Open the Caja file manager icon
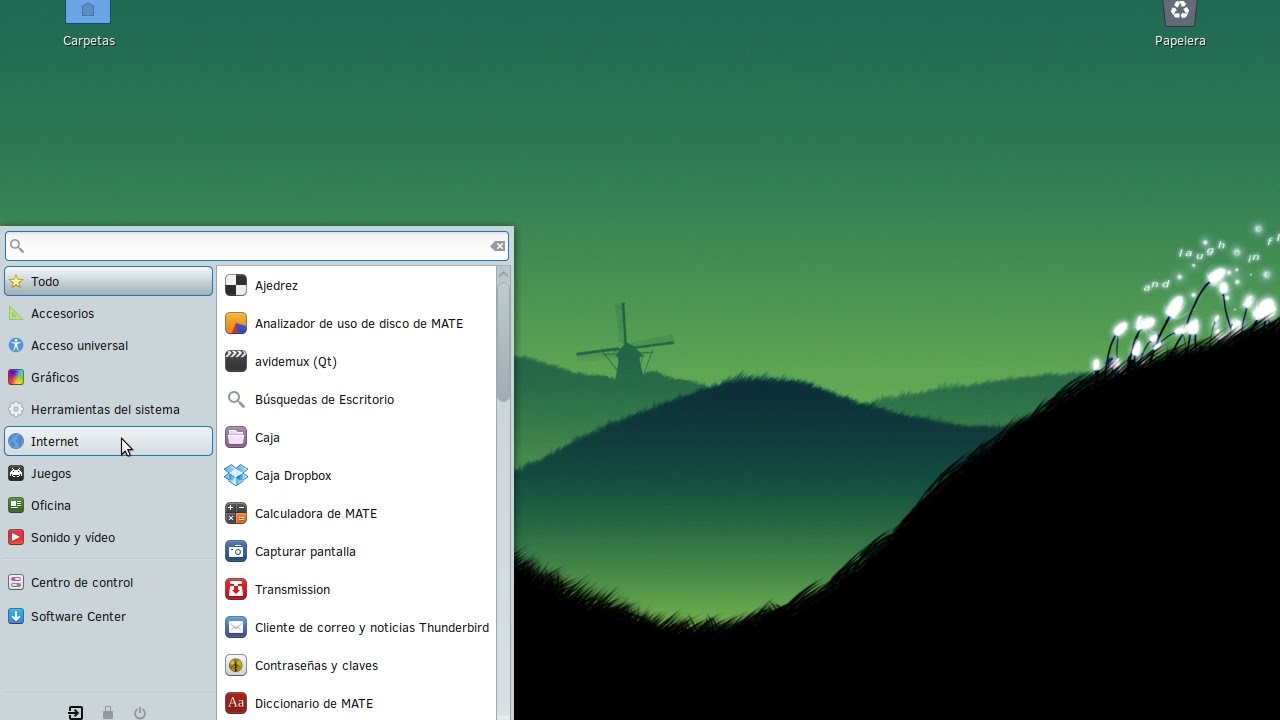Image resolution: width=1280 pixels, height=720 pixels. point(236,438)
